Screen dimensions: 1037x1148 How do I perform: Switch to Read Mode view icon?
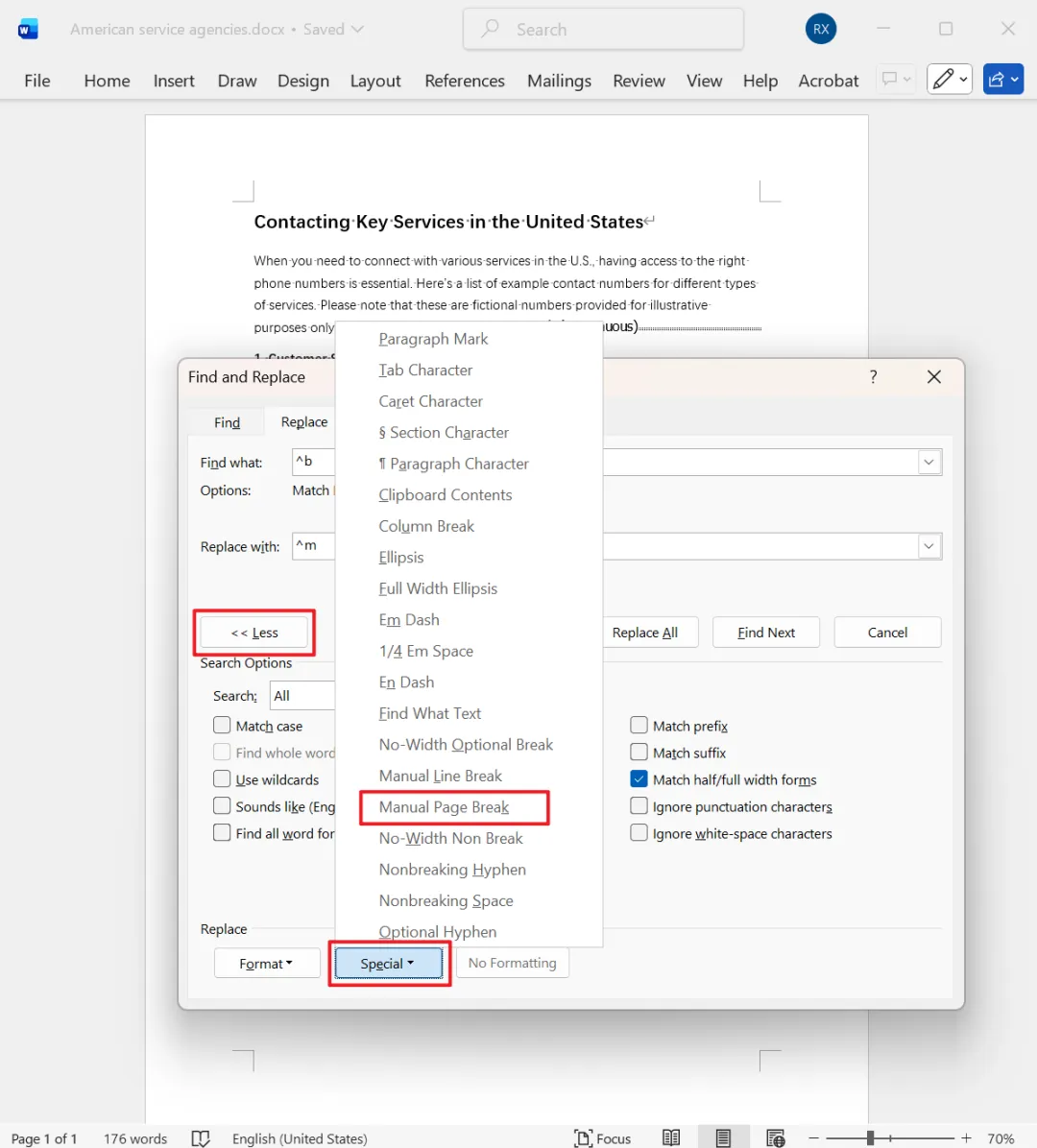click(671, 1137)
